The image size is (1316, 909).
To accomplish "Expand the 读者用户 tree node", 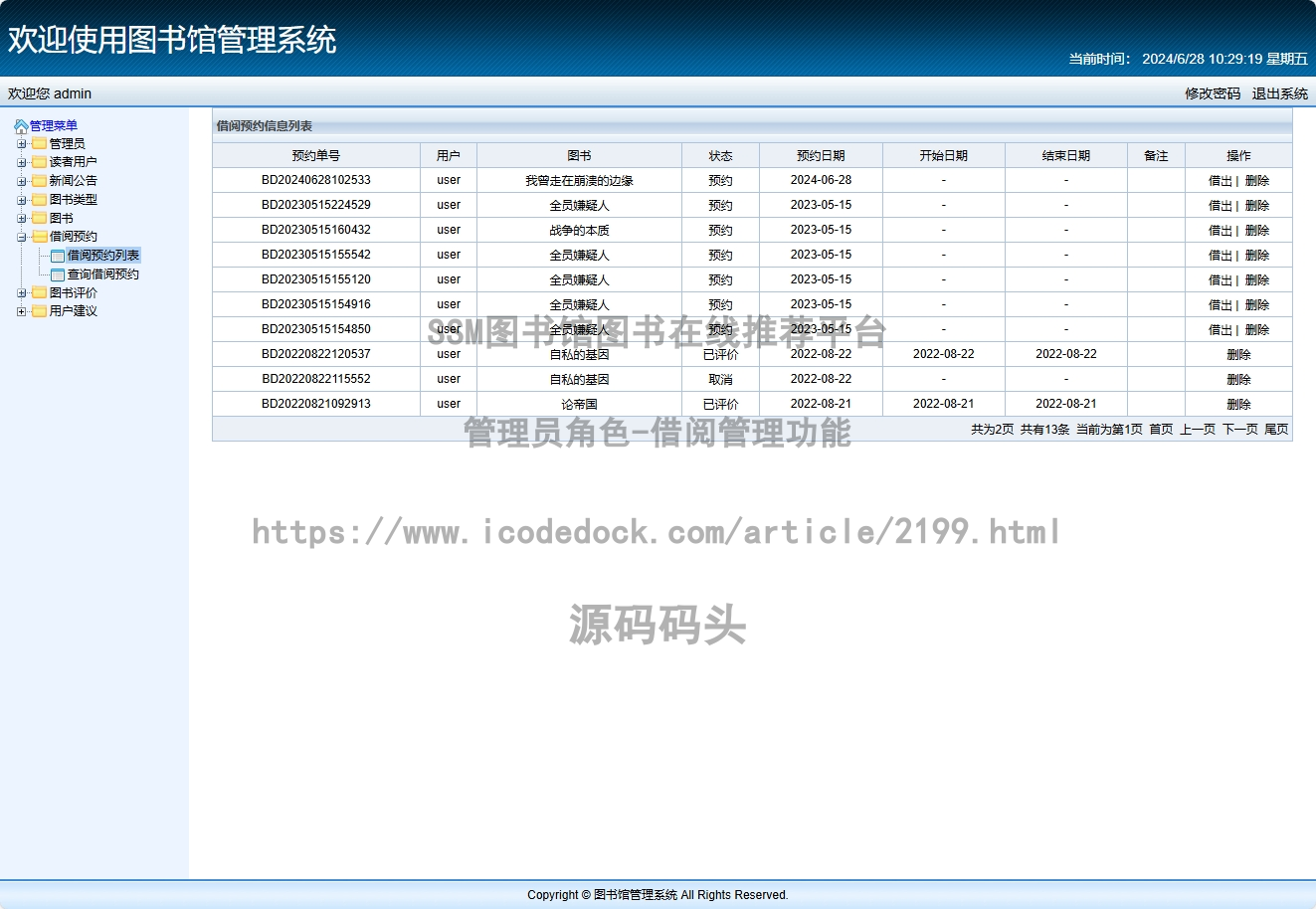I will click(22, 162).
